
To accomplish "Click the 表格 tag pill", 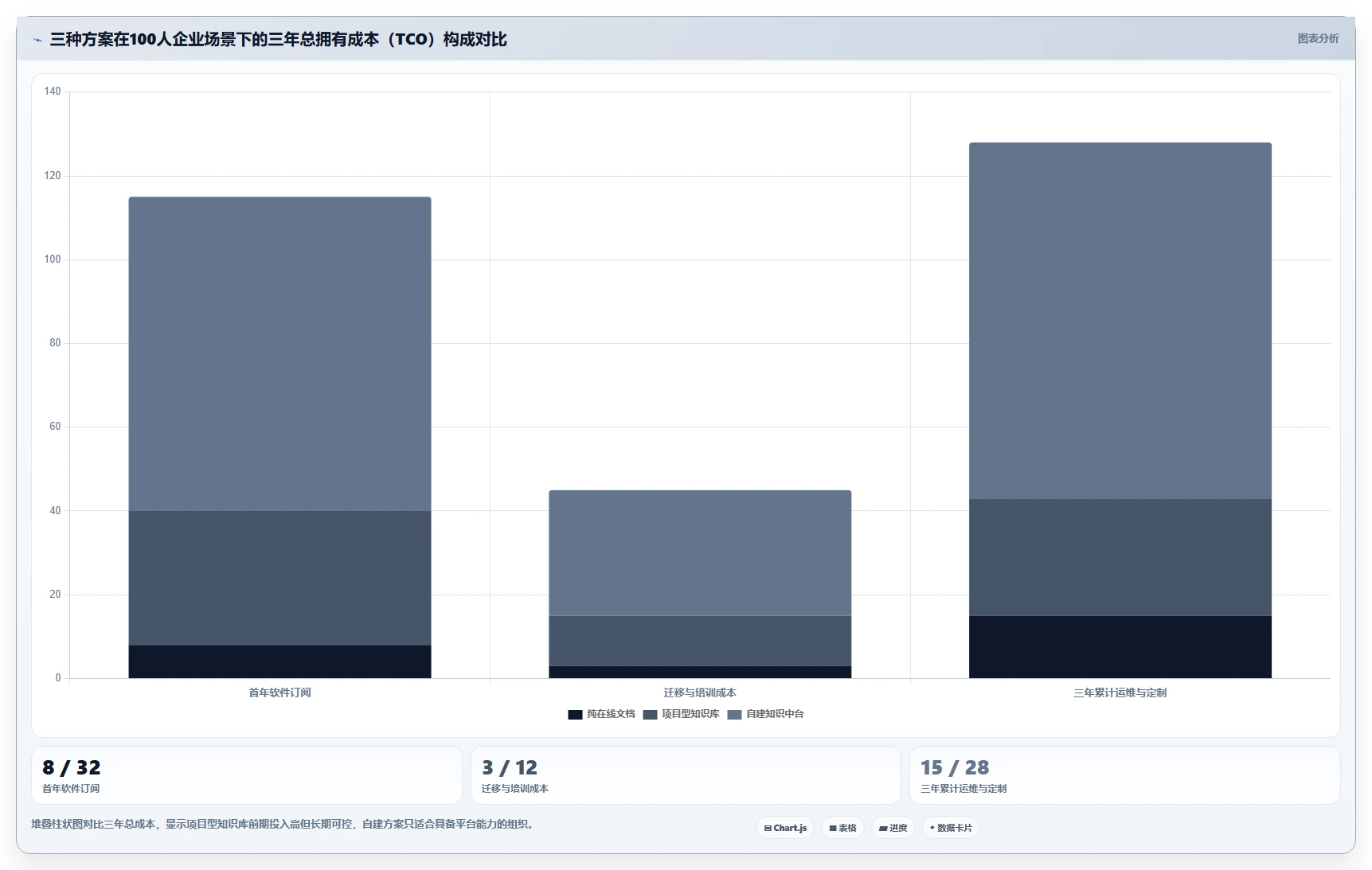I will pos(842,828).
